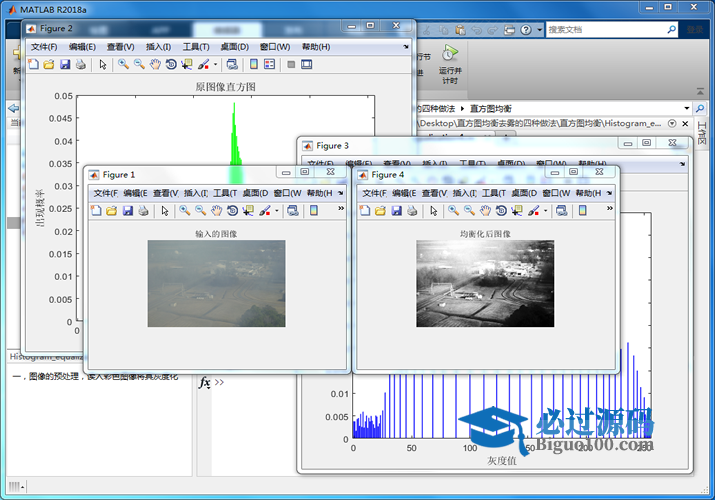The height and width of the screenshot is (500, 715).
Task: Click Save icon in Figure 1 toolbar
Action: [128, 211]
